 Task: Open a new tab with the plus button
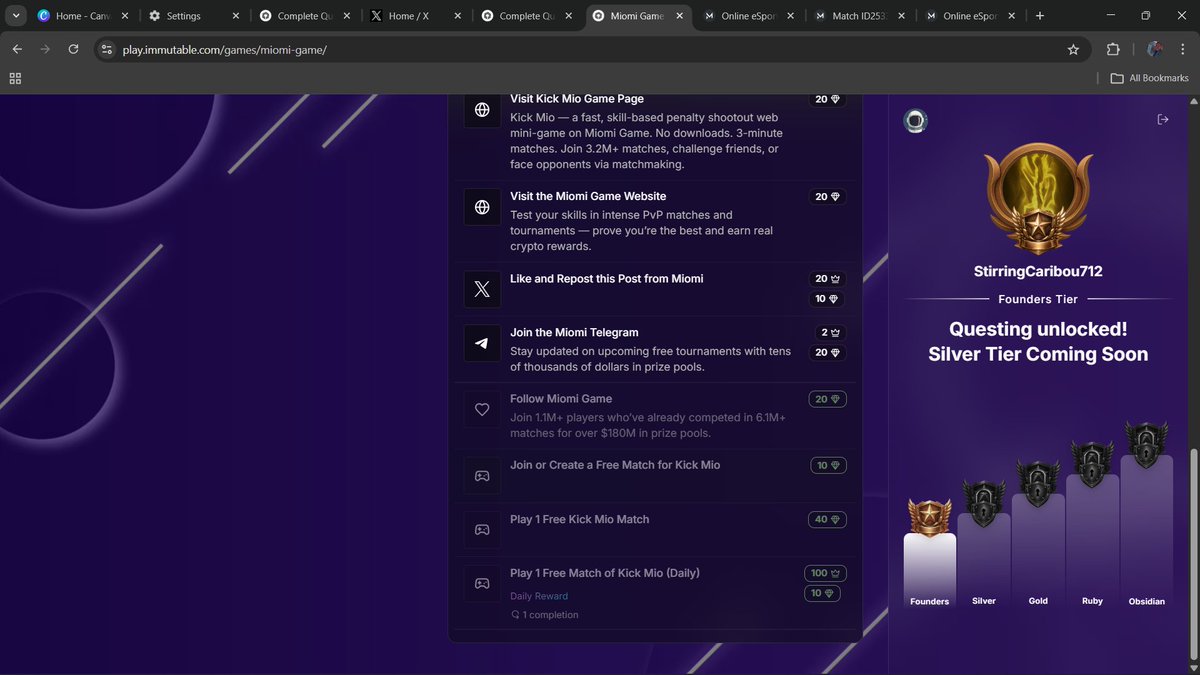(x=1040, y=16)
